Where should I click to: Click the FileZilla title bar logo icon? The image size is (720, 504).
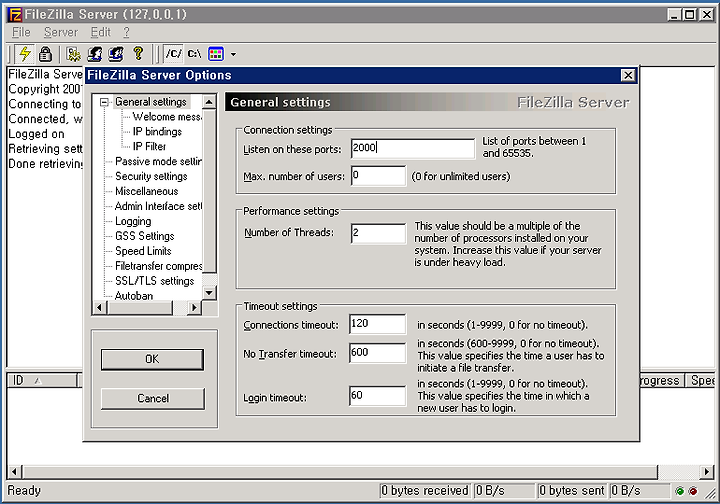pos(15,15)
